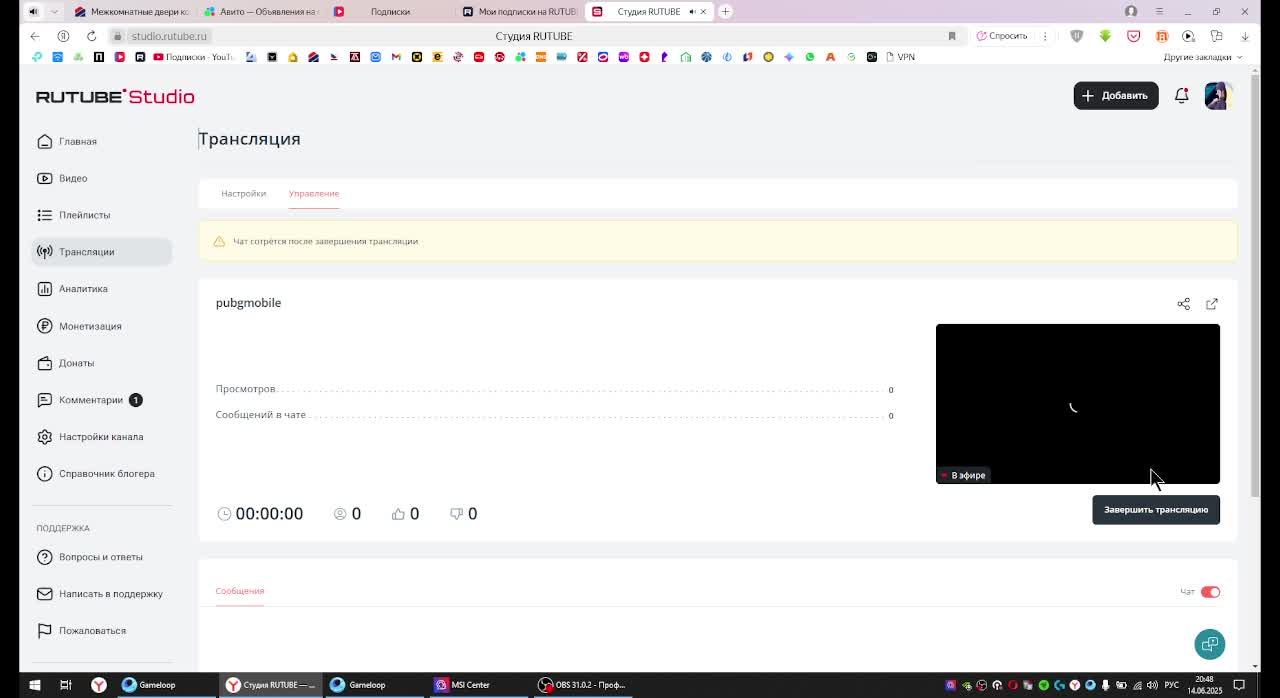This screenshot has width=1280, height=698.
Task: Select the Сообщения tab
Action: [x=240, y=591]
